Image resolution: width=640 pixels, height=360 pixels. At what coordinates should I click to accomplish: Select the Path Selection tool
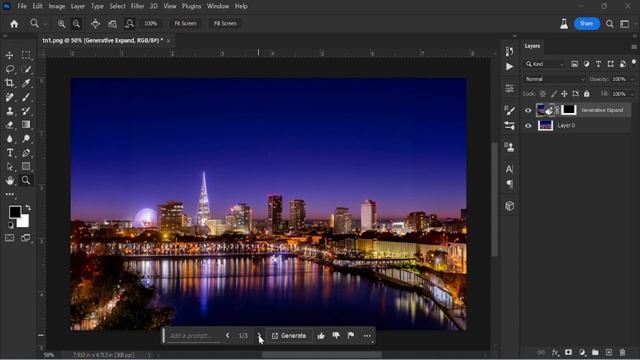(10, 167)
